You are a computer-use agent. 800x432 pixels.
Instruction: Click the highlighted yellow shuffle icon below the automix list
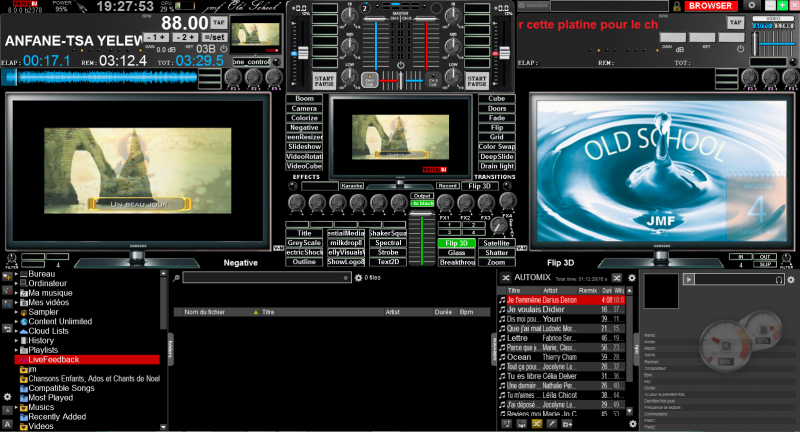(x=537, y=424)
